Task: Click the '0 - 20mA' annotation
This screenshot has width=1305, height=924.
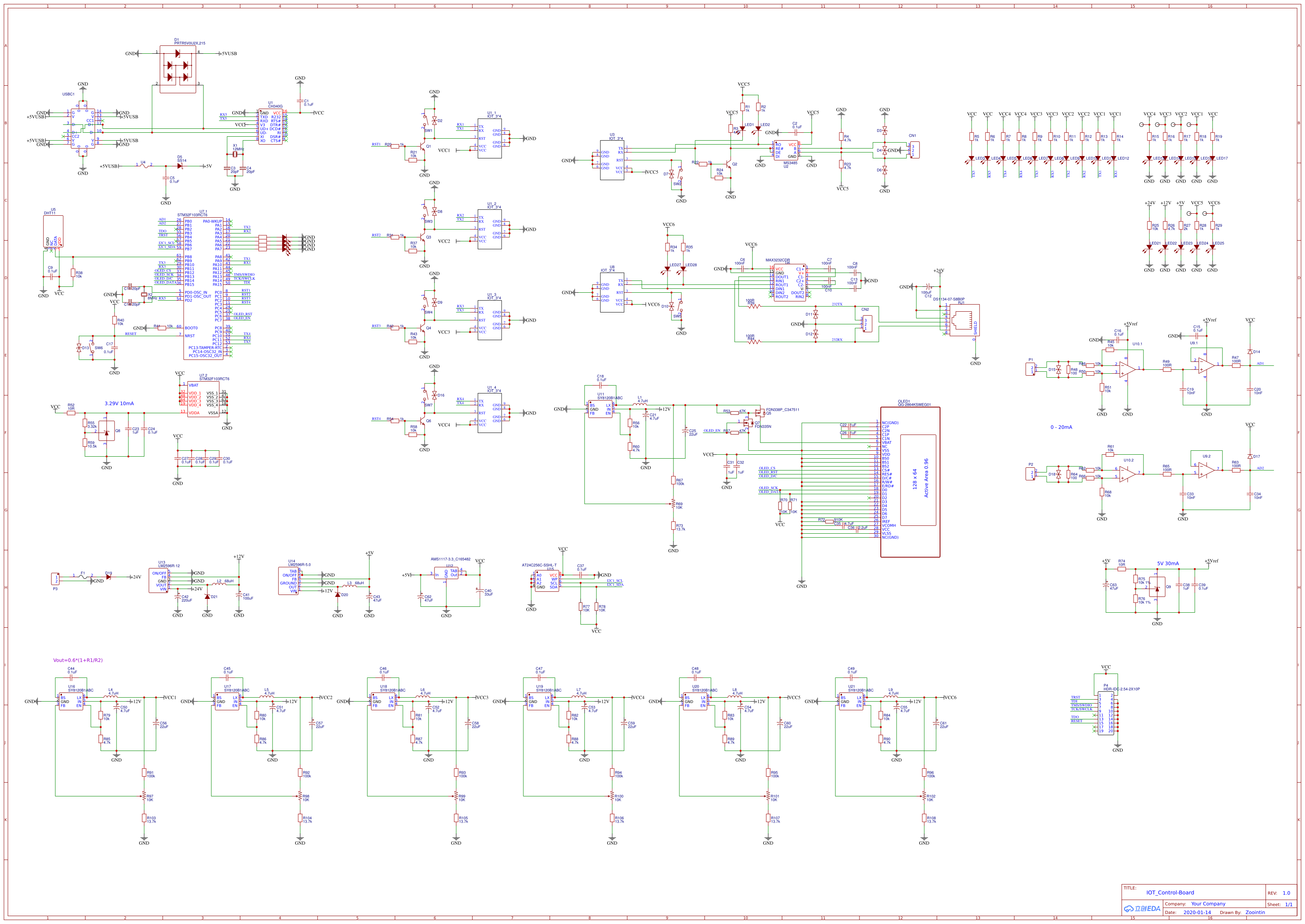Action: click(x=1061, y=427)
